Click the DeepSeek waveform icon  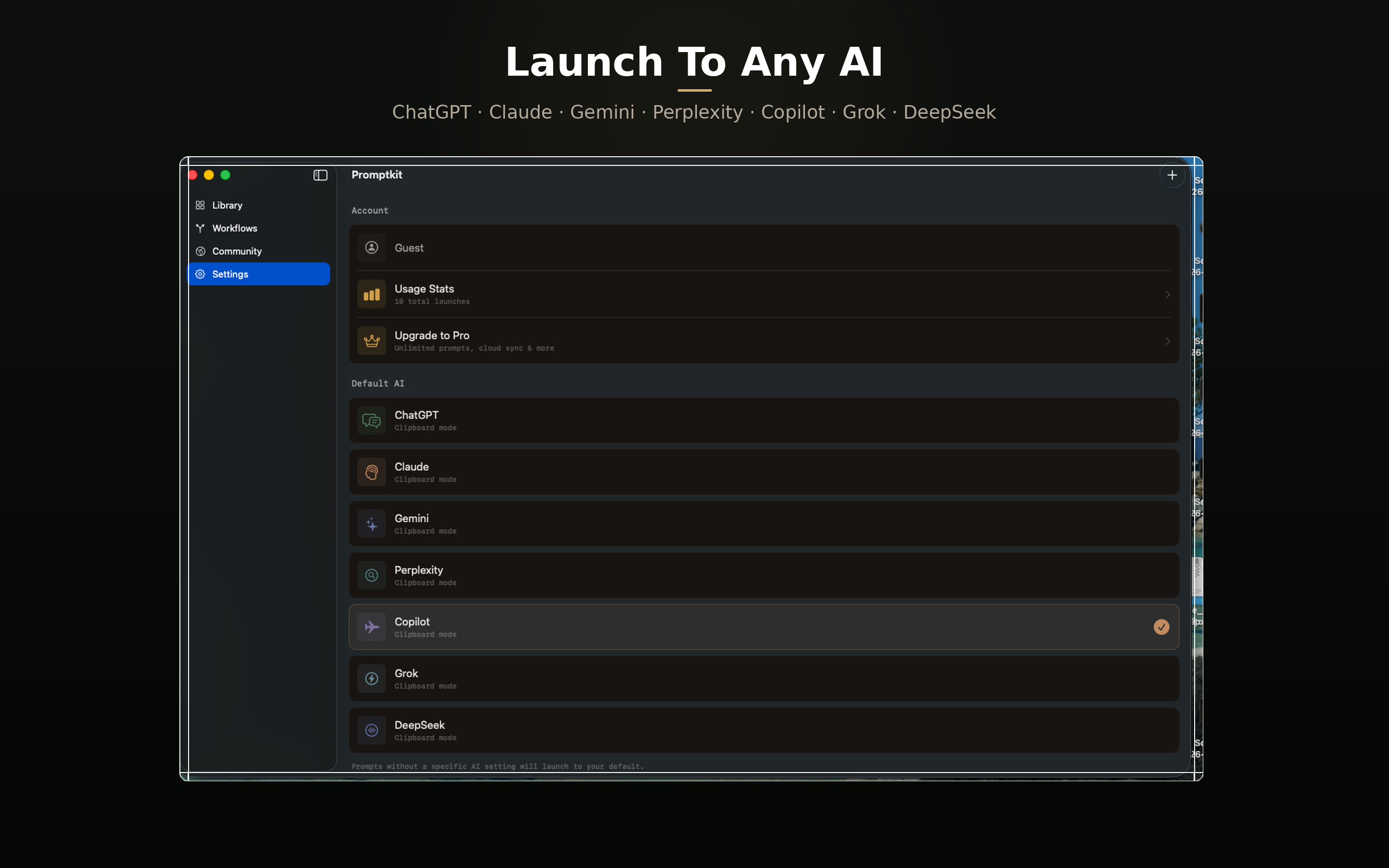click(371, 730)
